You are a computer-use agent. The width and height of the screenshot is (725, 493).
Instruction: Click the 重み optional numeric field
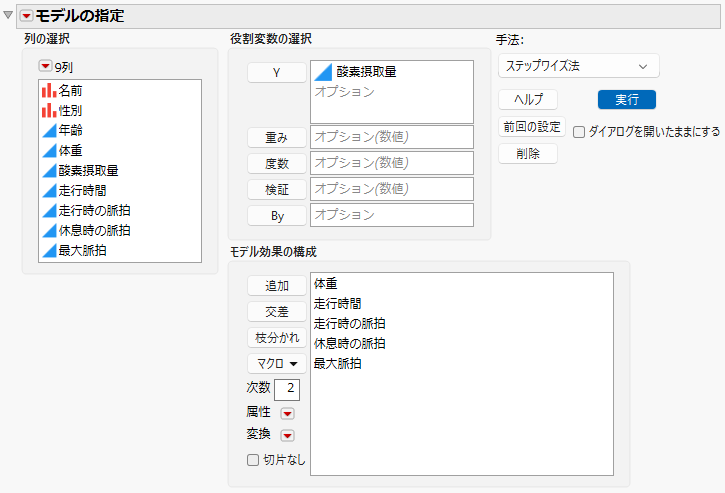(392, 137)
